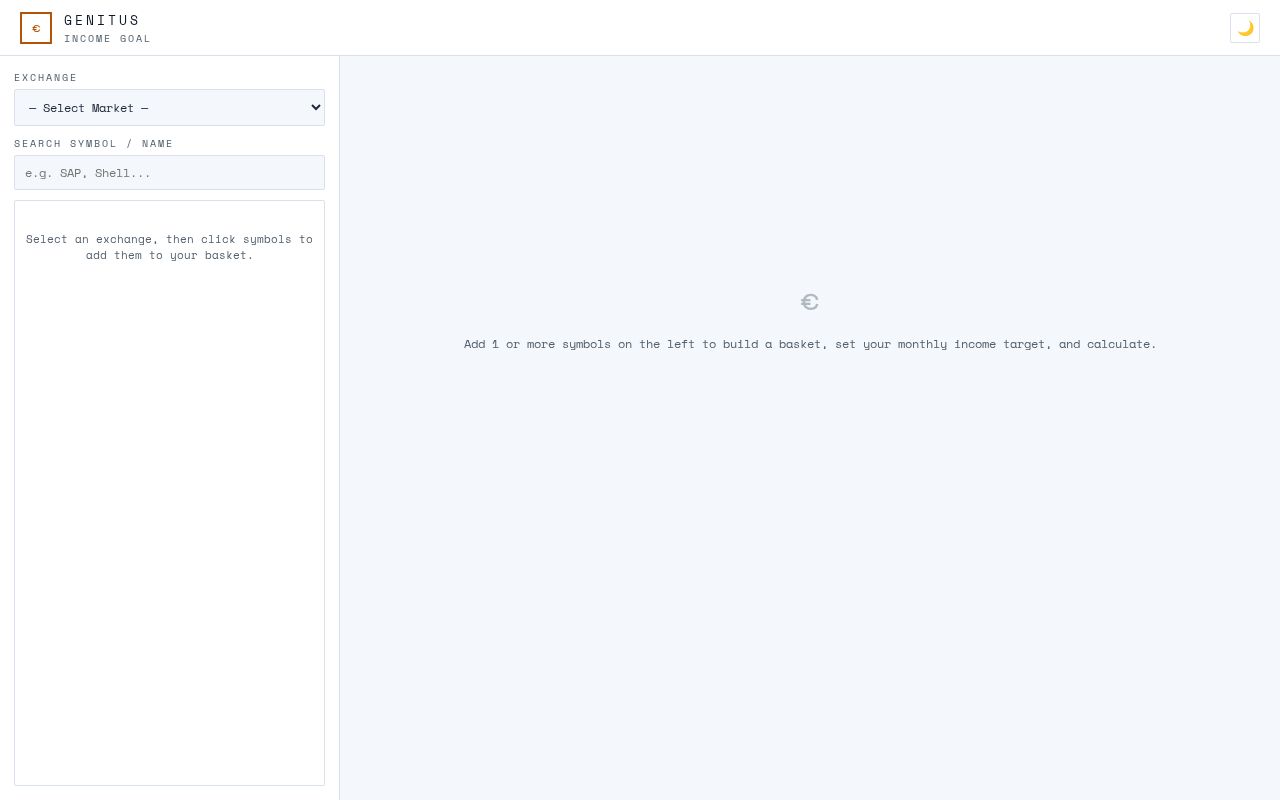Click the grey euro placeholder icon in center
The height and width of the screenshot is (800, 1280).
[810, 302]
